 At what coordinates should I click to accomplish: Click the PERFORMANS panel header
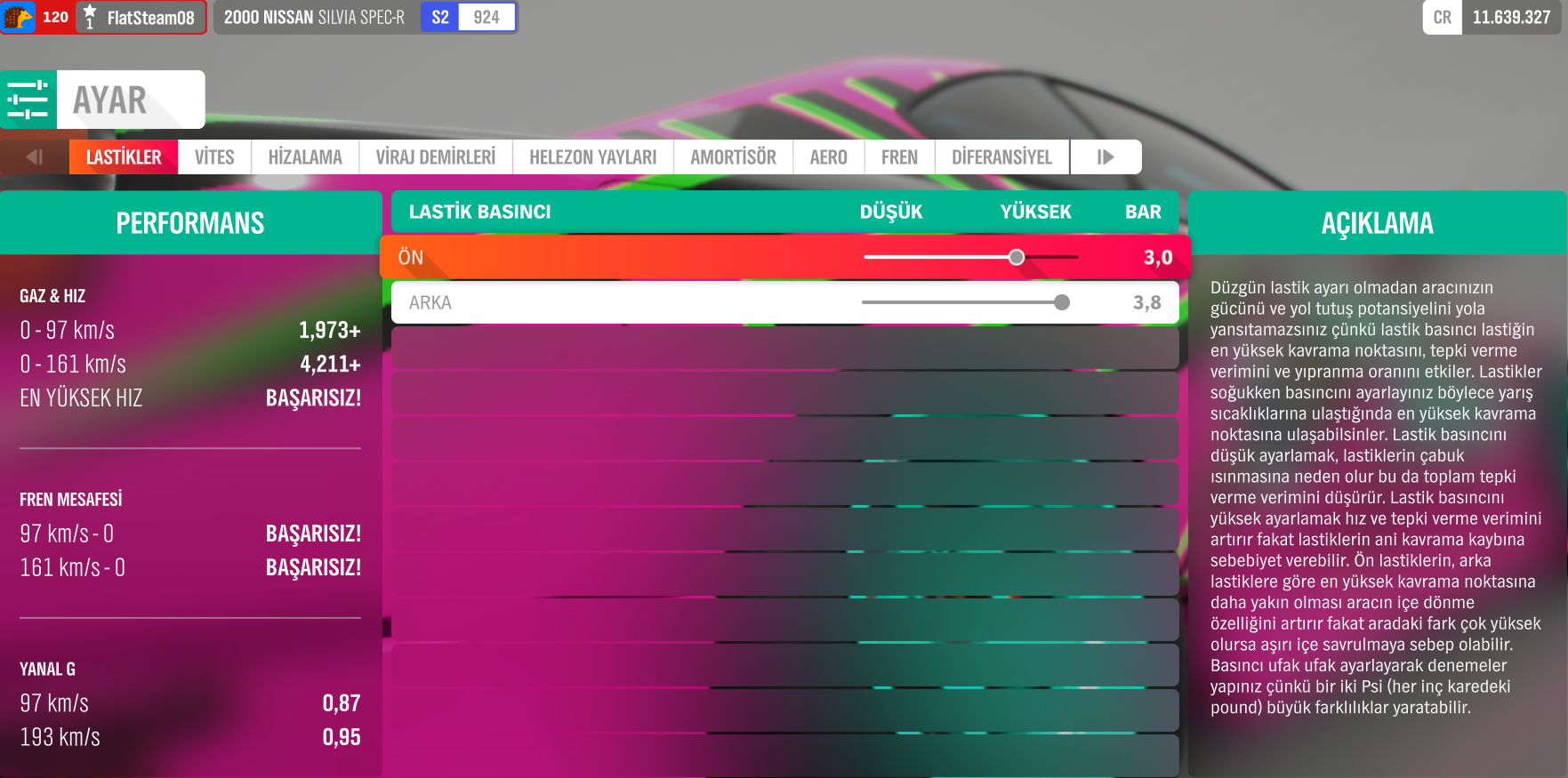[x=190, y=223]
